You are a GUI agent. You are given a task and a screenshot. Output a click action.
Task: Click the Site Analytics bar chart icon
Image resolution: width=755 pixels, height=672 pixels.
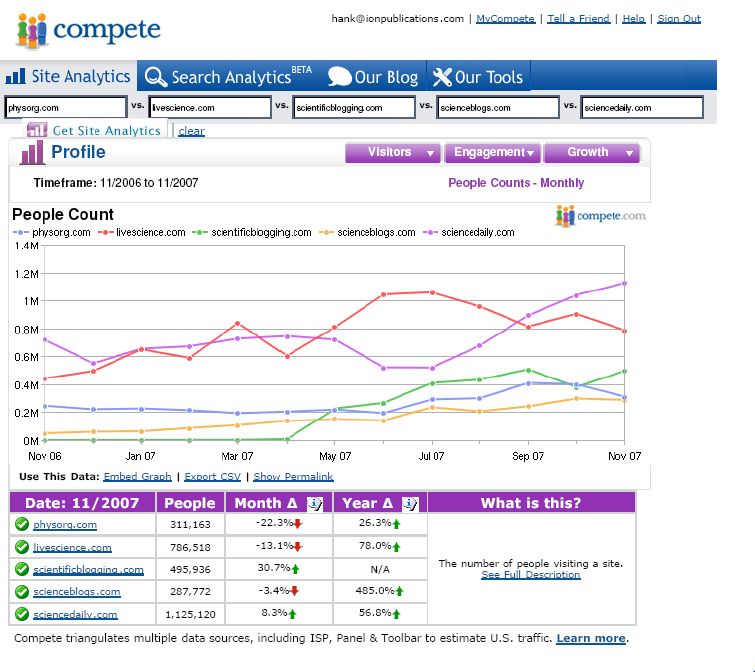coord(16,77)
